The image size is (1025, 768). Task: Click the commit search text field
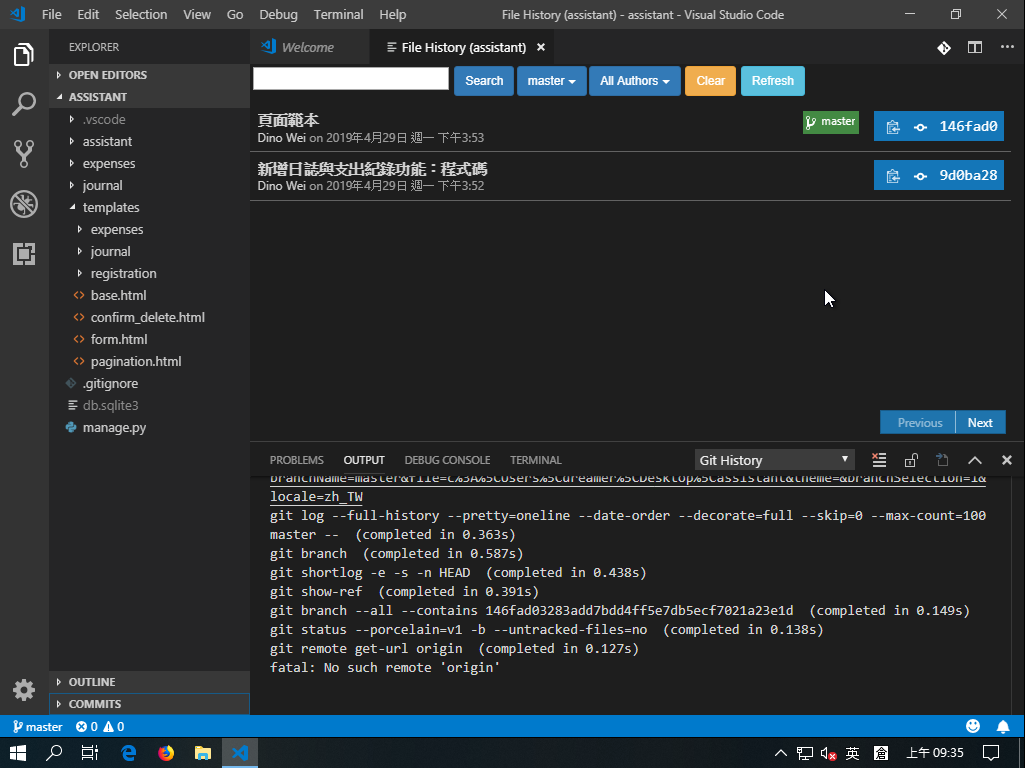pyautogui.click(x=351, y=79)
